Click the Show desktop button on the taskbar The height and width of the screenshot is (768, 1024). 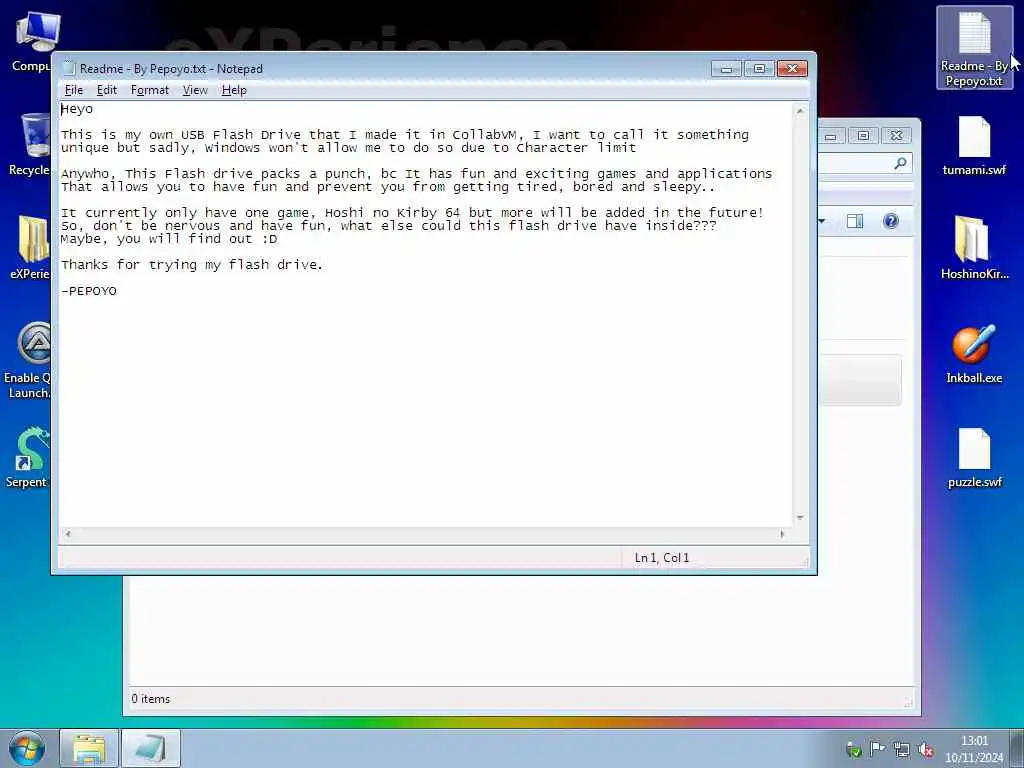point(1017,748)
